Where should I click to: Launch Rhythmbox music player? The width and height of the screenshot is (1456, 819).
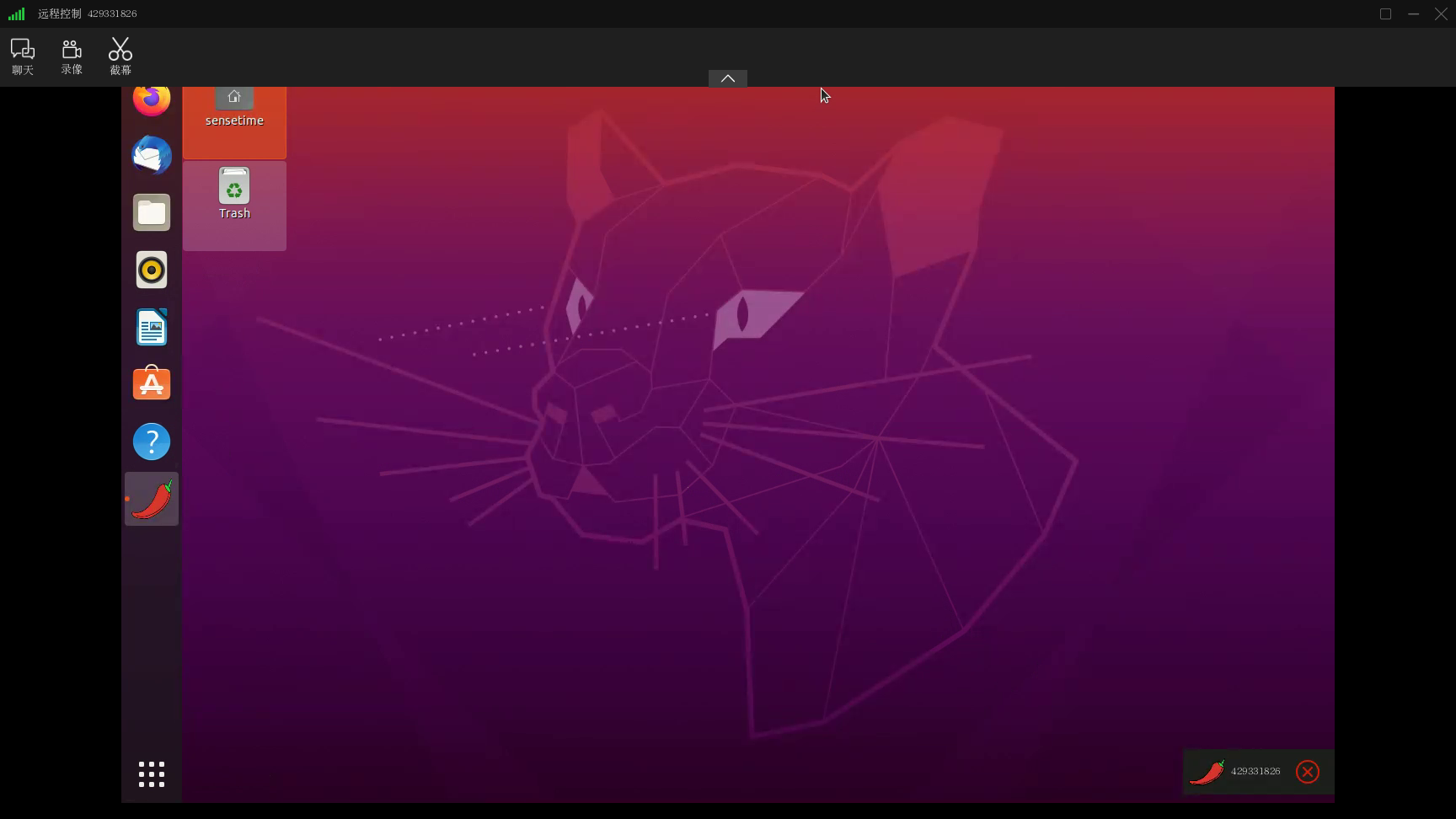click(152, 270)
